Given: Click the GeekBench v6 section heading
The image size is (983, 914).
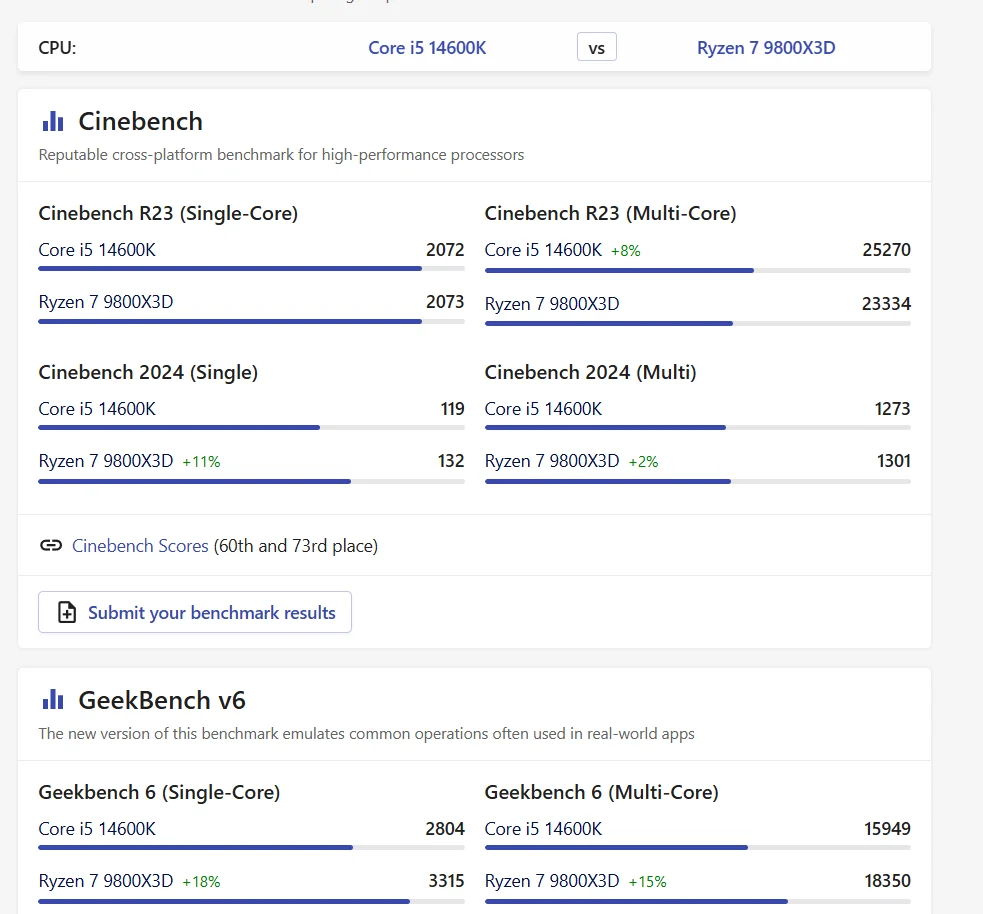Looking at the screenshot, I should [162, 700].
